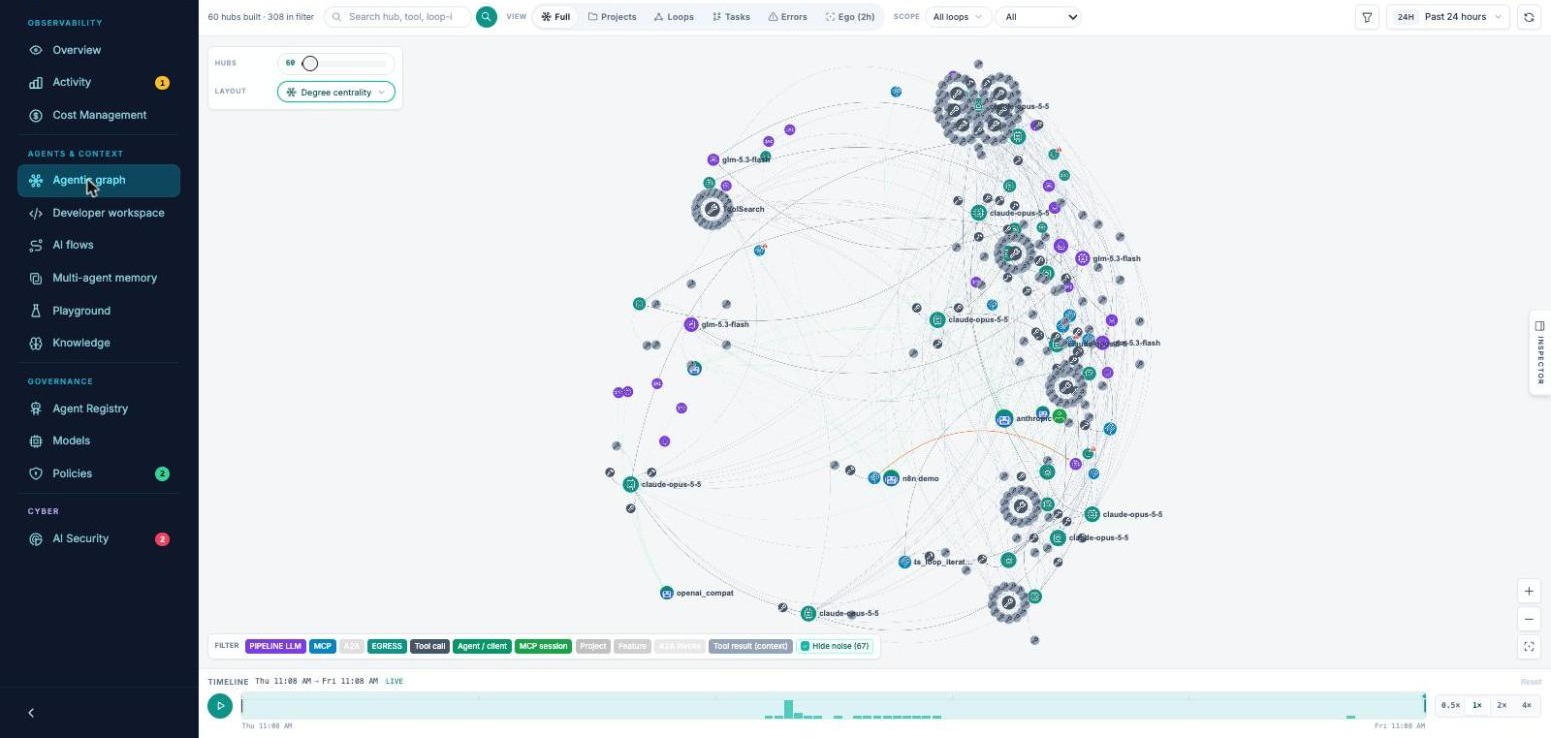The height and width of the screenshot is (738, 1551).
Task: Open Developer workspace
Action: point(98,213)
